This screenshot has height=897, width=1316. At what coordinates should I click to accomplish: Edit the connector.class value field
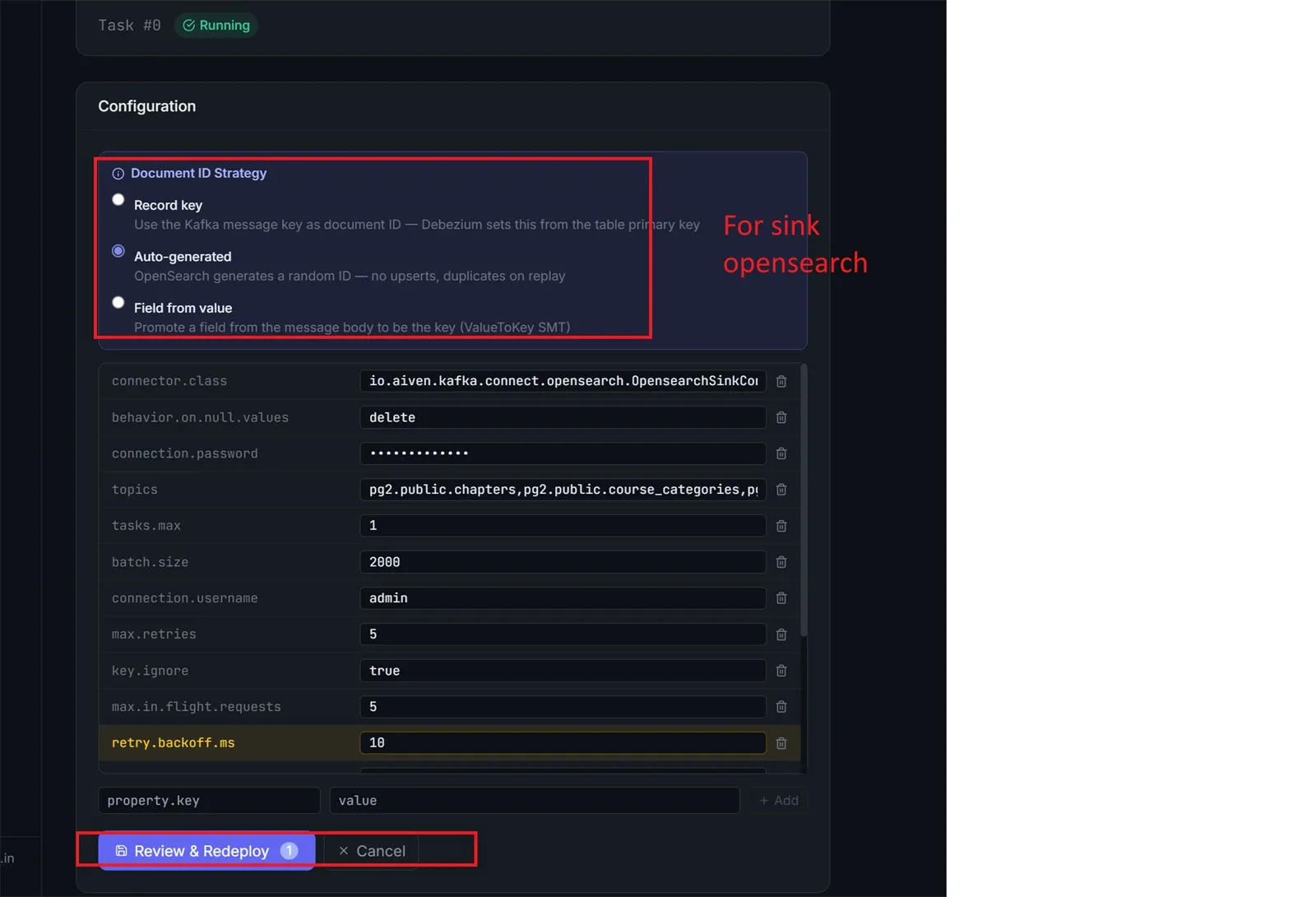563,381
